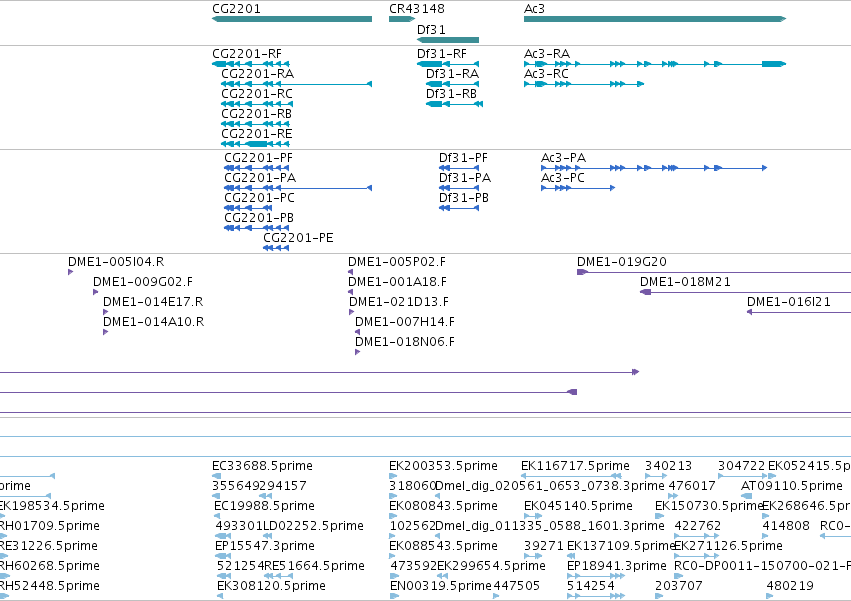
Task: Click the Ac3-PA protein label
Action: coord(563,158)
